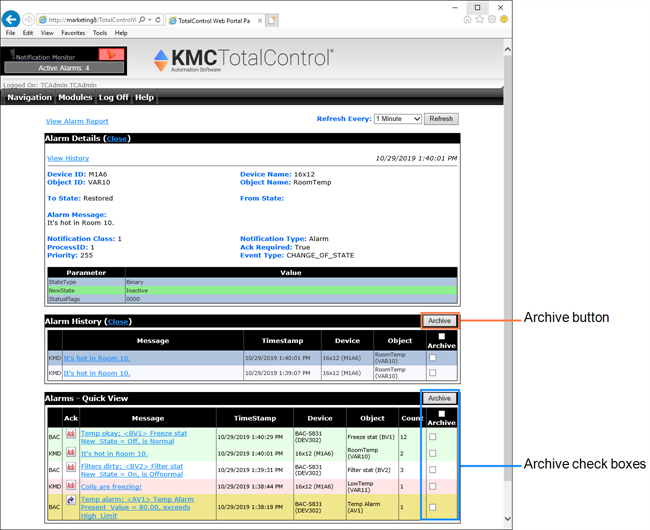Open the Tools menu

click(100, 33)
